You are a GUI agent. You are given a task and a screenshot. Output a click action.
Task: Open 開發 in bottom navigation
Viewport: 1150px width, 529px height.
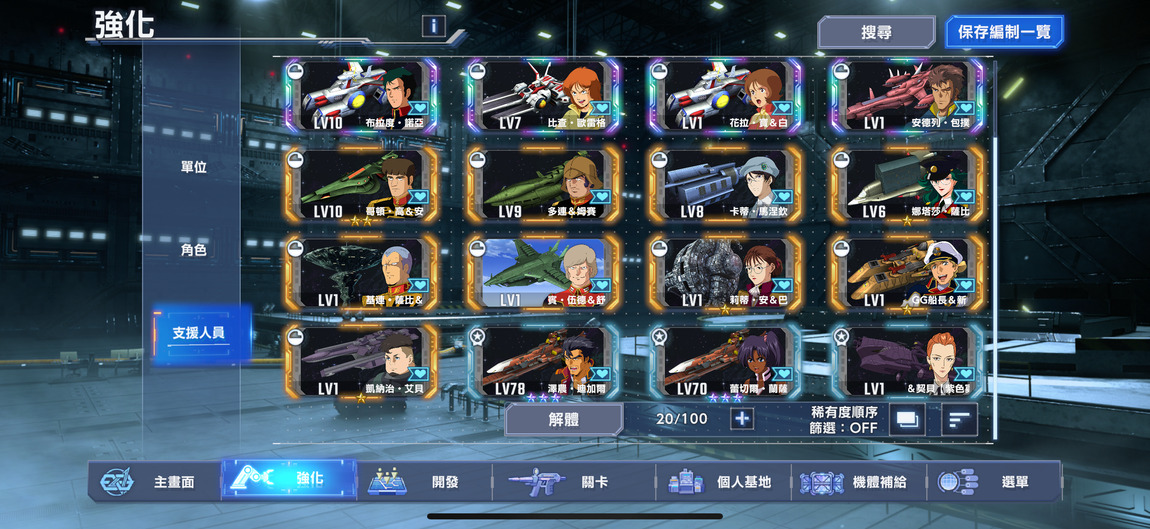[425, 482]
